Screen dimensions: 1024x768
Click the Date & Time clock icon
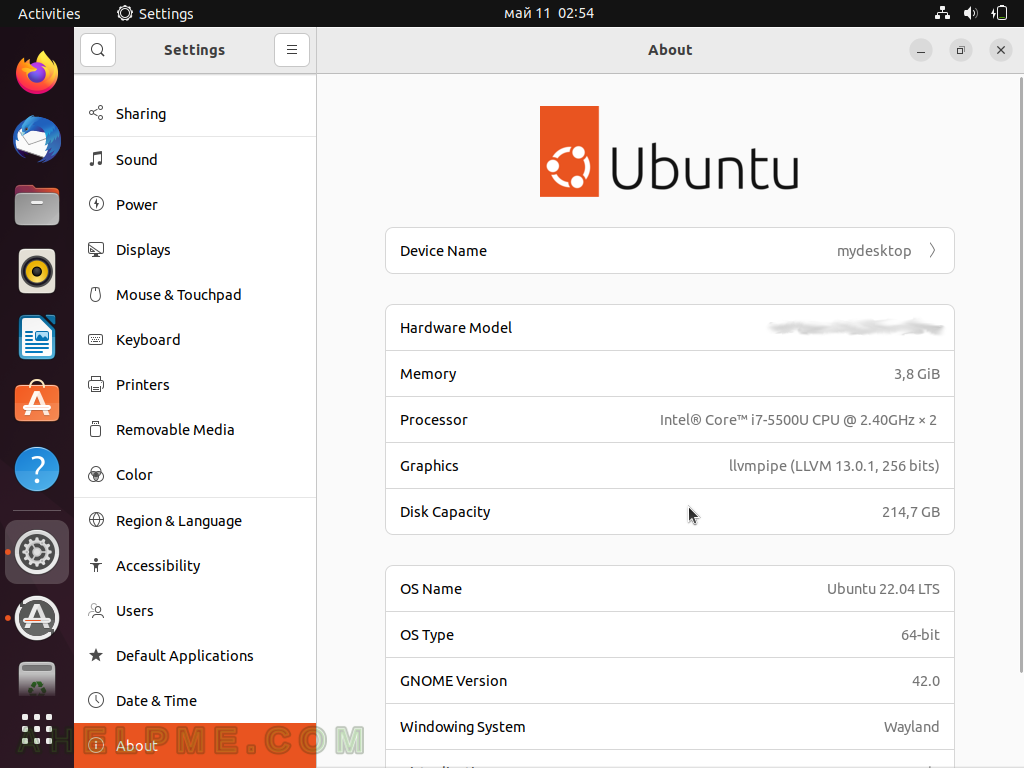(96, 700)
